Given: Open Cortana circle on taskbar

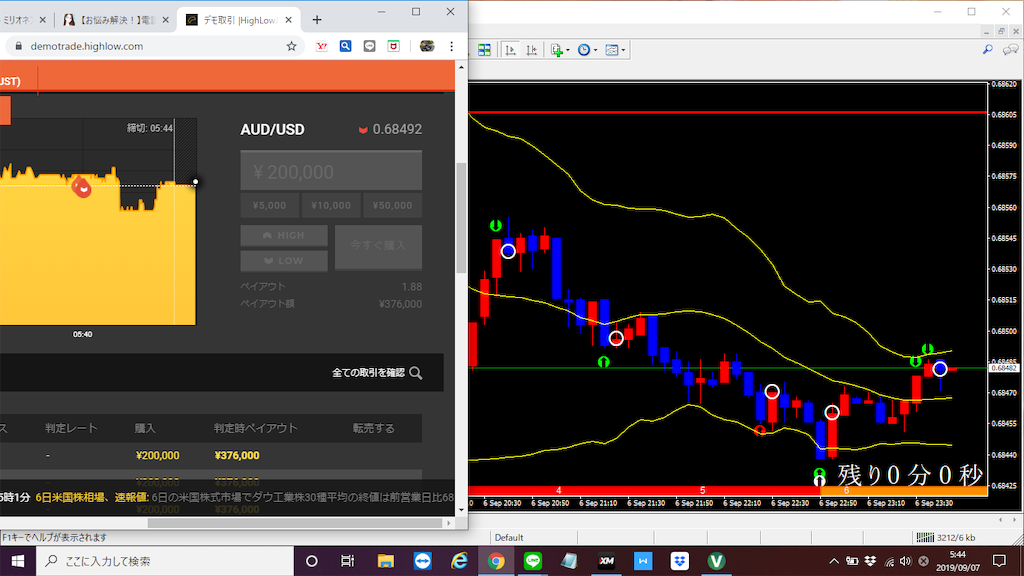Looking at the screenshot, I should coord(312,561).
